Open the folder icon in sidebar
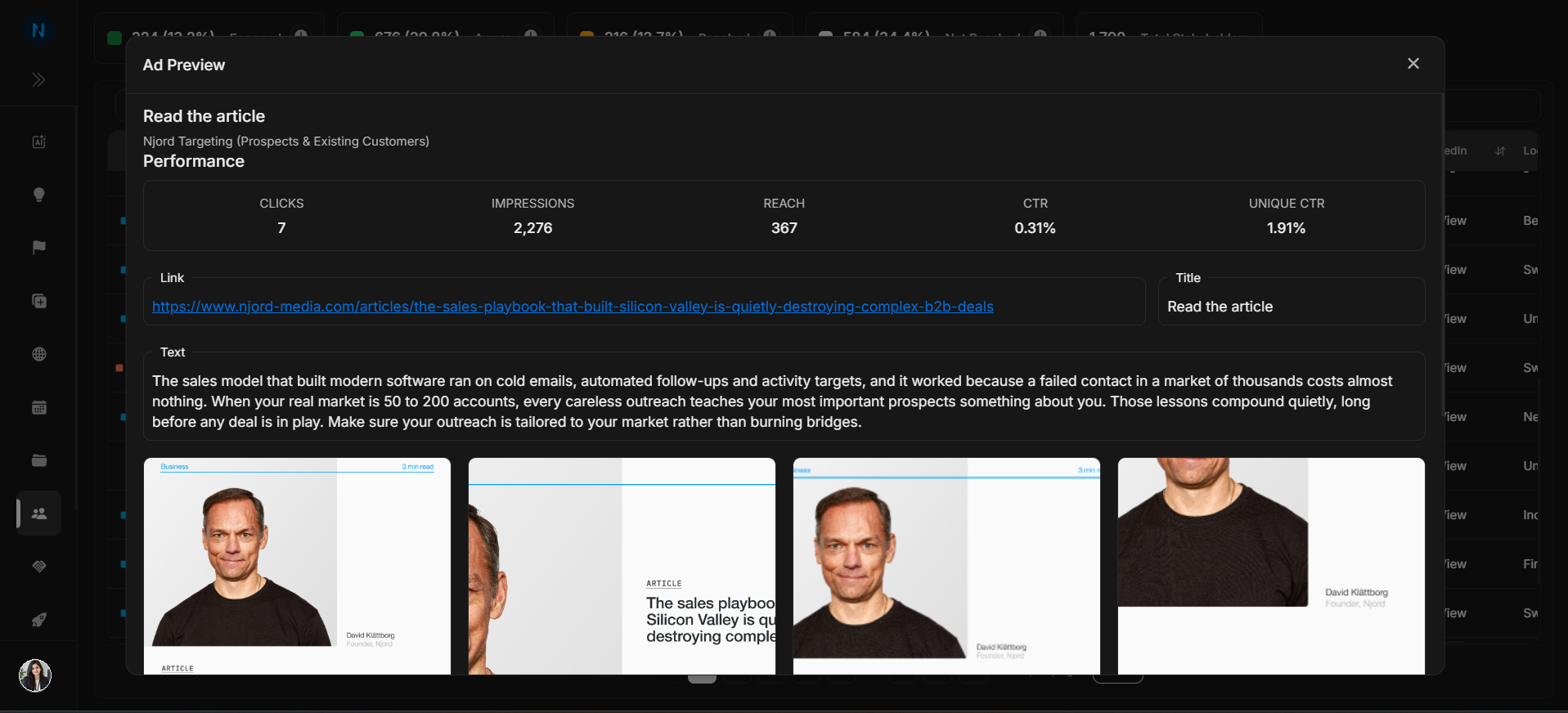 [38, 460]
